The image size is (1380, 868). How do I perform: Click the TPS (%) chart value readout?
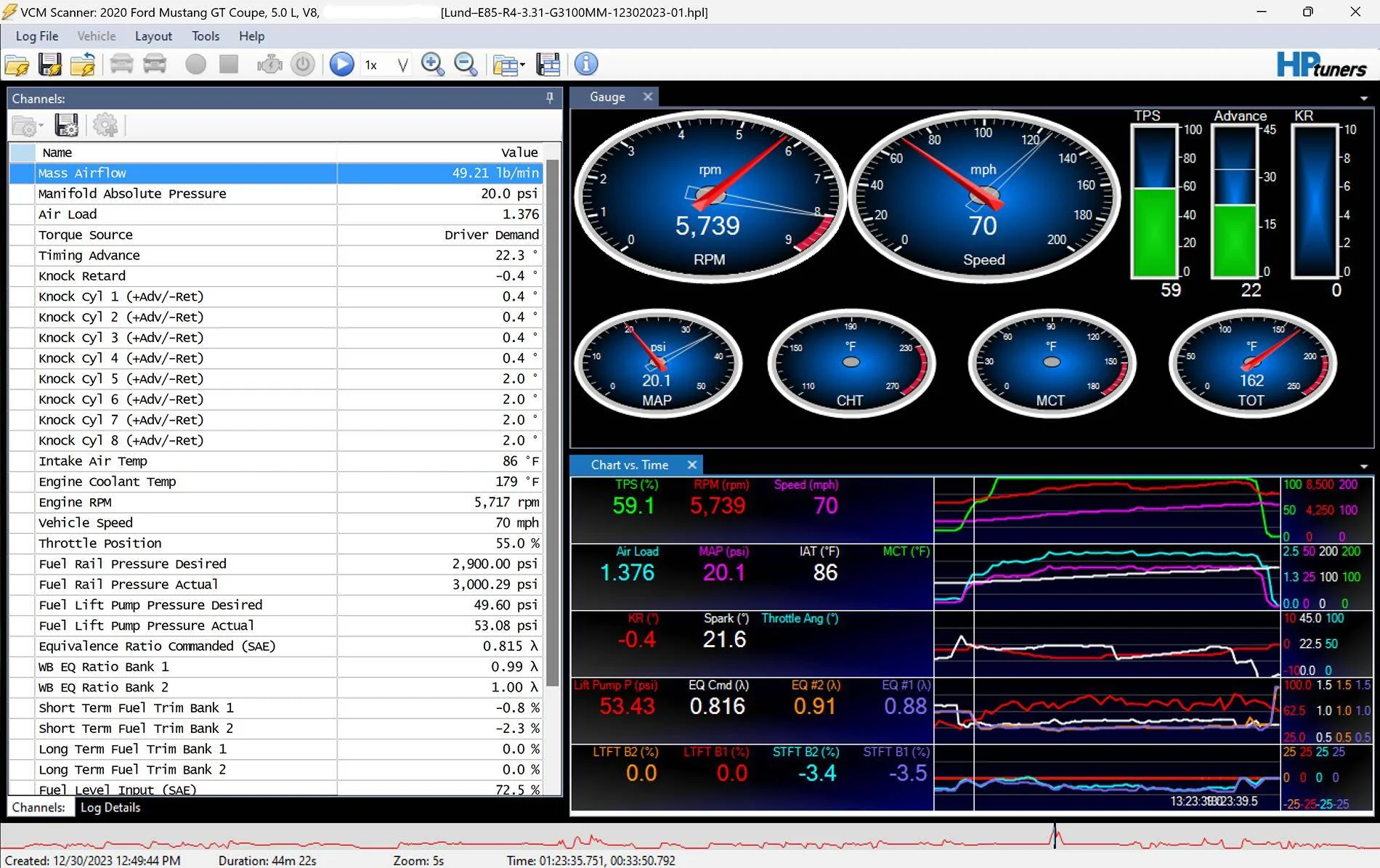tap(634, 506)
